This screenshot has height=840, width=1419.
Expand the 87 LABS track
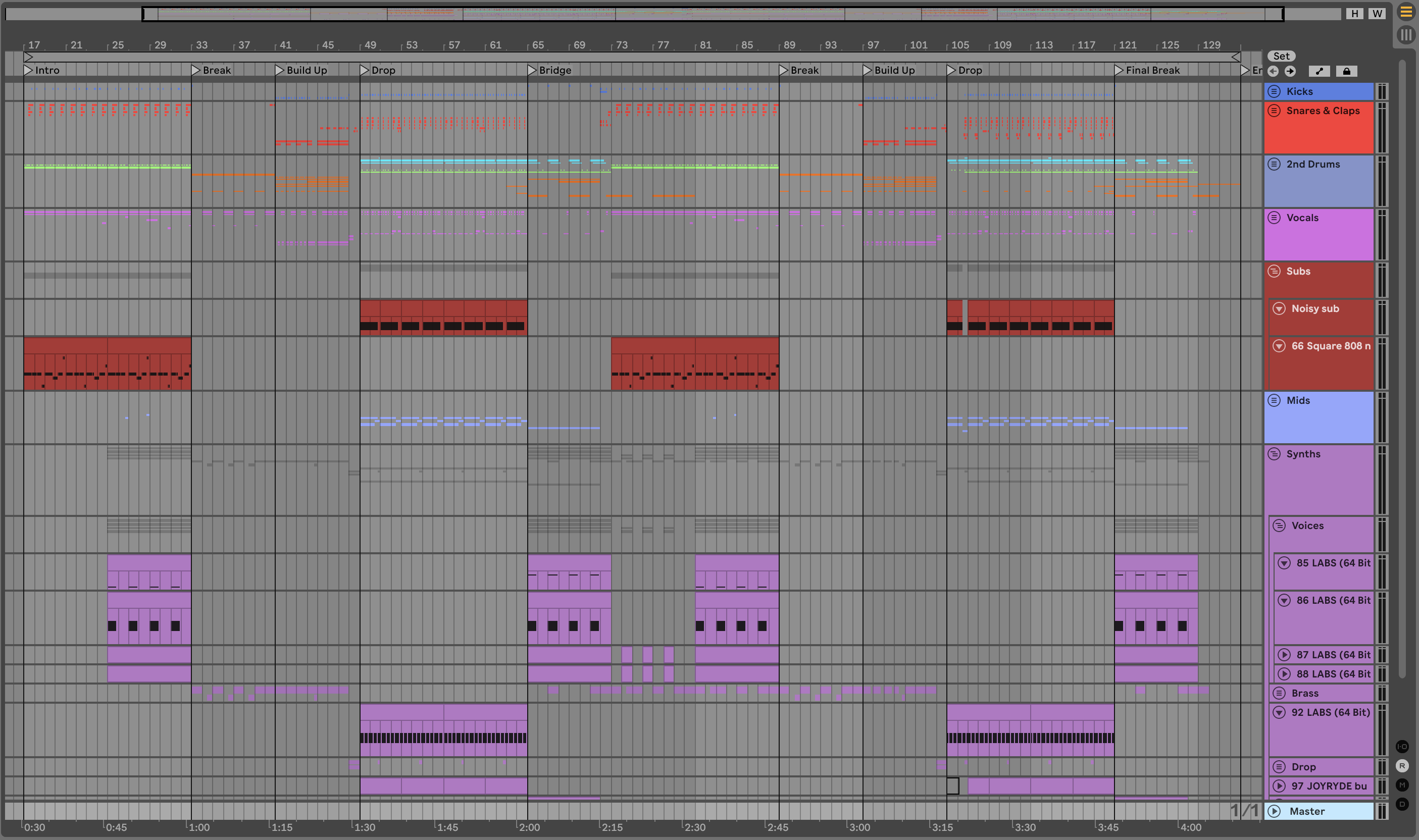1284,655
